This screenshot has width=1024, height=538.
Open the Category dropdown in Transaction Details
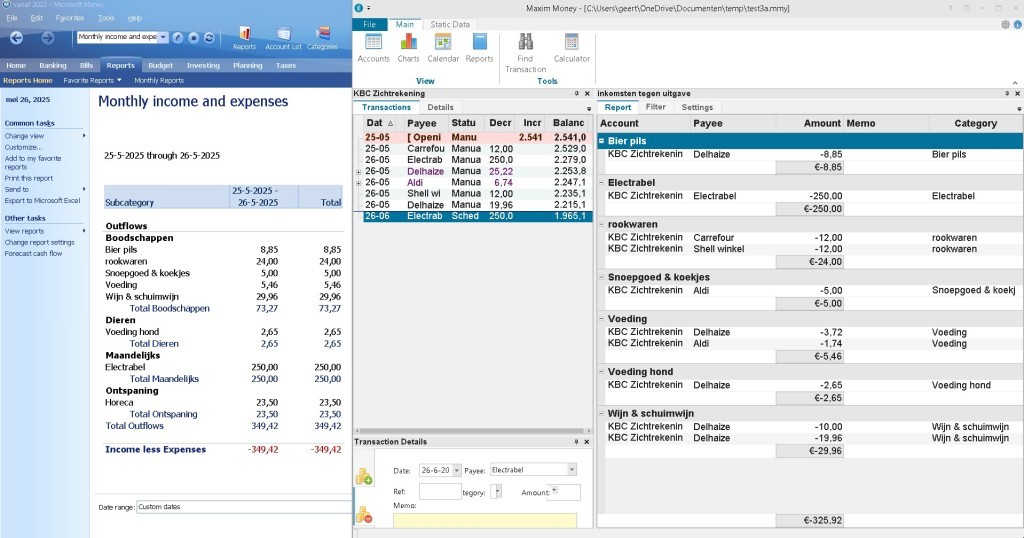point(498,492)
